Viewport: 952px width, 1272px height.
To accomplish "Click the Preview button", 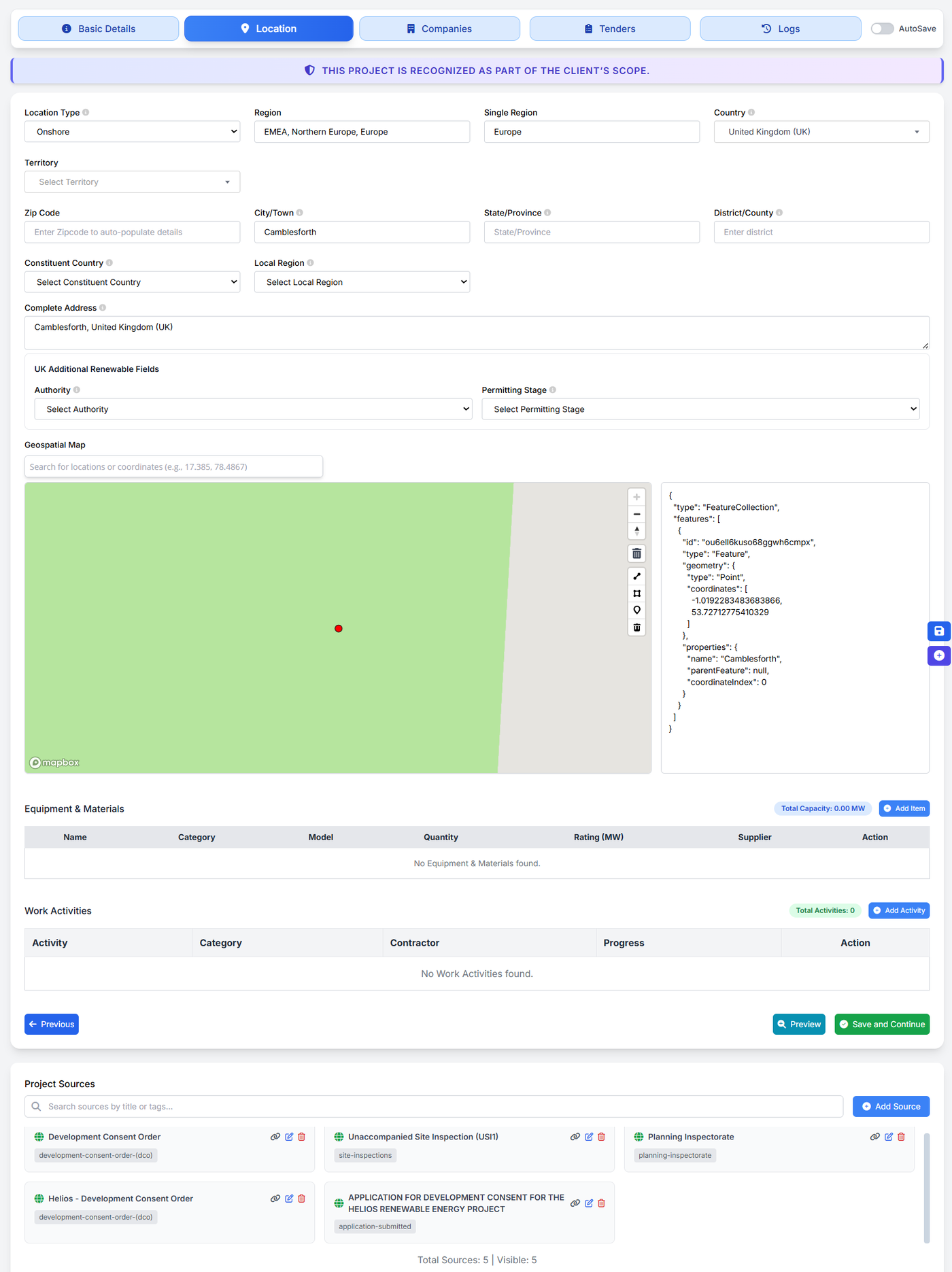I will coord(799,1025).
